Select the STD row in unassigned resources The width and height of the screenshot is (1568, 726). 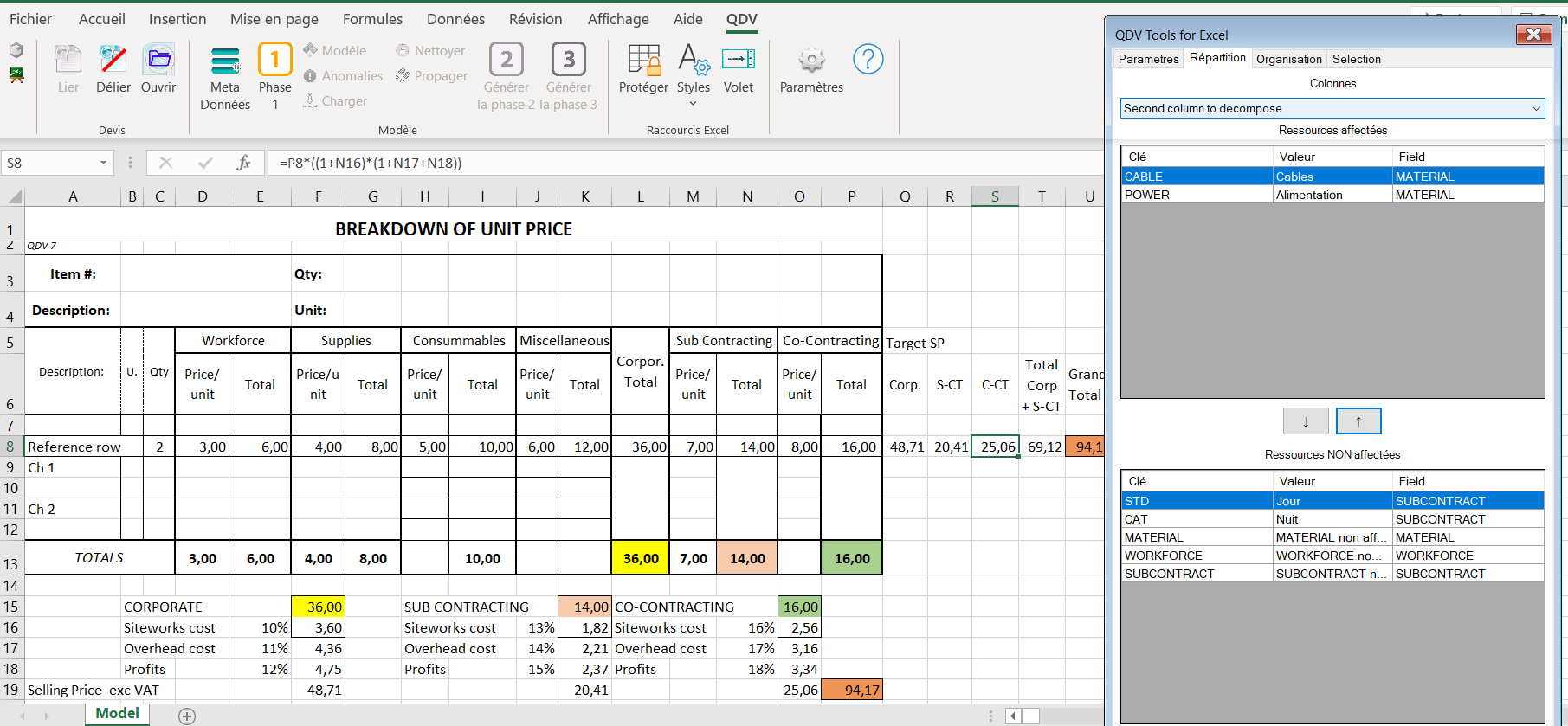coord(1332,501)
